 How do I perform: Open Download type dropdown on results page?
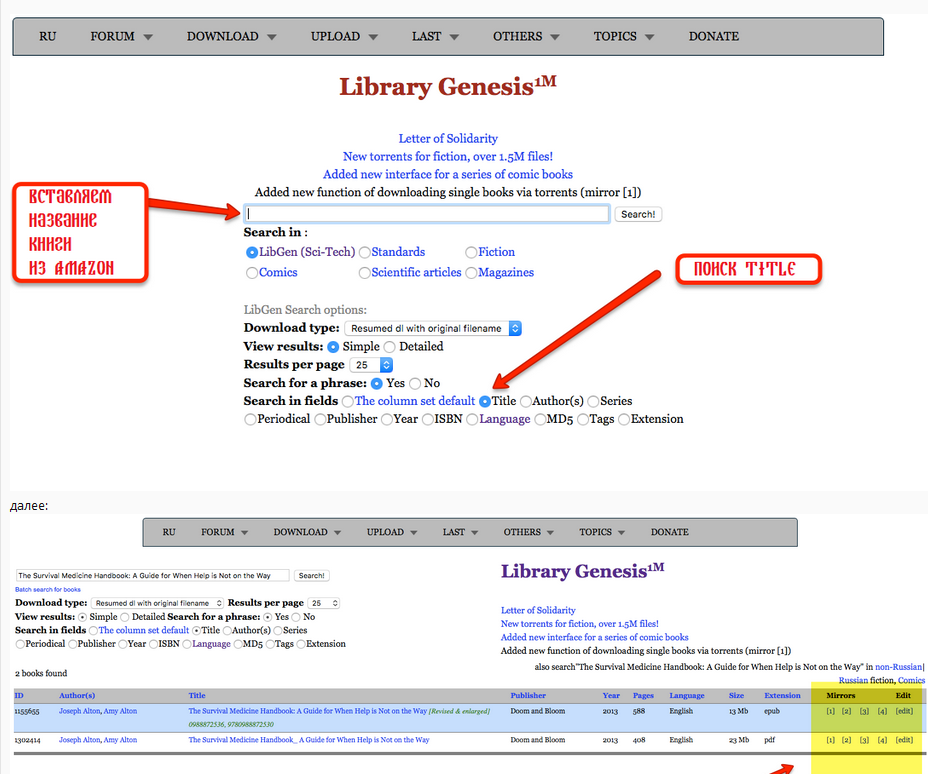point(157,603)
